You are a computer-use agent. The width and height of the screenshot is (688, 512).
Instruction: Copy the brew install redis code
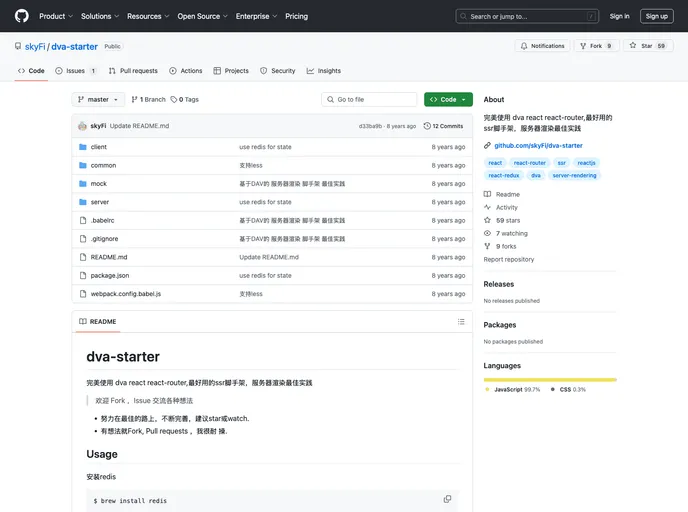point(447,499)
